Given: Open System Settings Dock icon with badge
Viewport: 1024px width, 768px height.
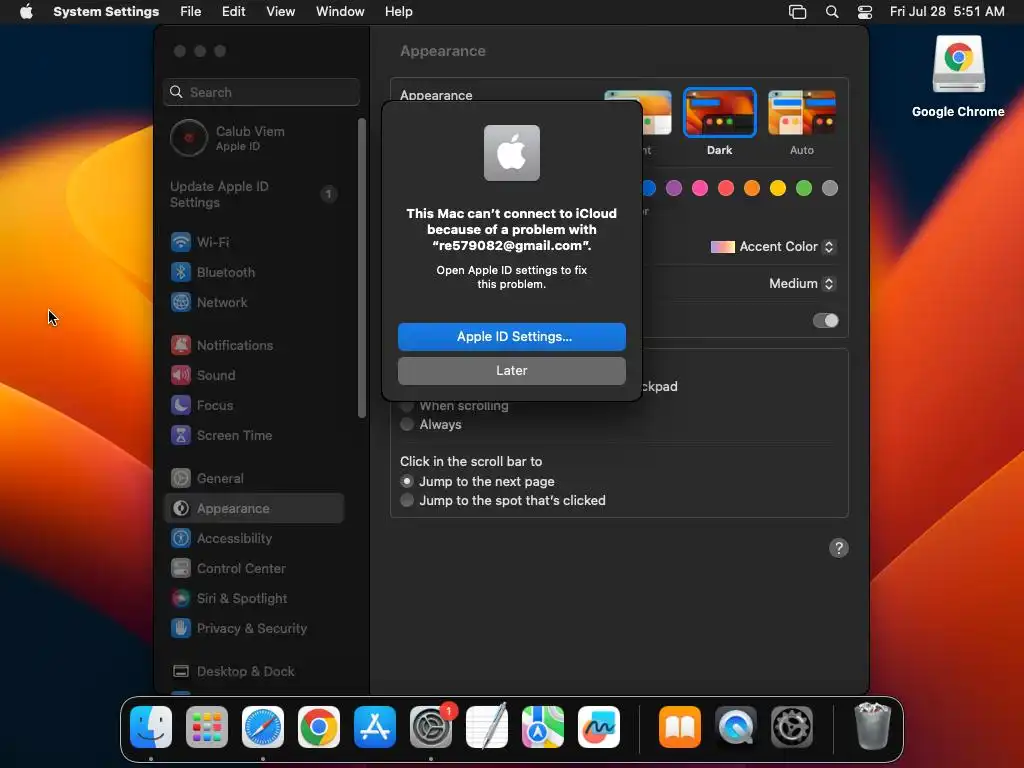Looking at the screenshot, I should (431, 727).
